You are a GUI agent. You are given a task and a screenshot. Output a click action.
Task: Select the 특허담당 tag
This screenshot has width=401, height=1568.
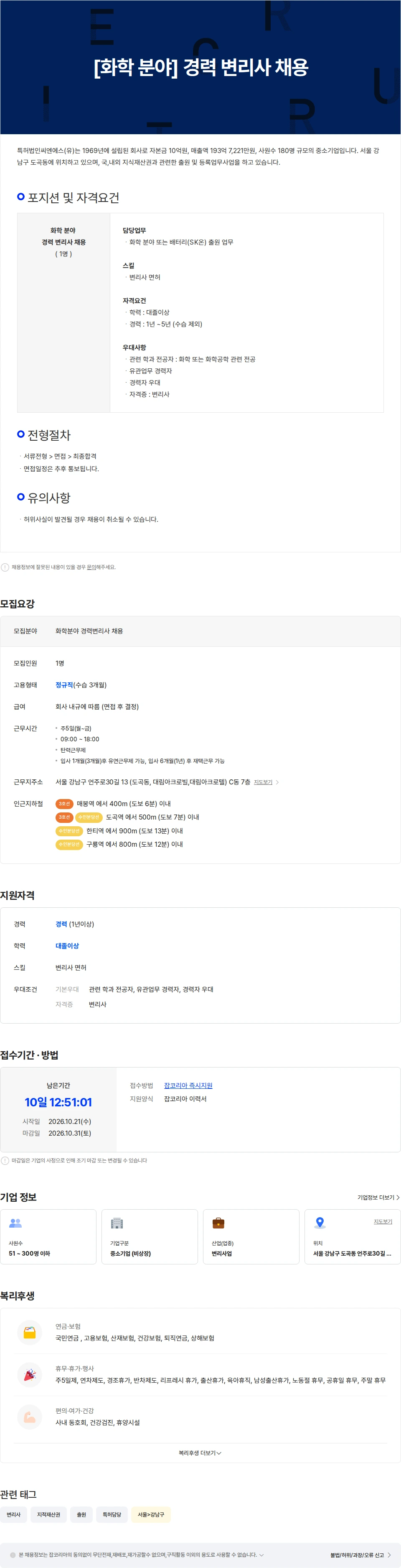pos(112,1514)
